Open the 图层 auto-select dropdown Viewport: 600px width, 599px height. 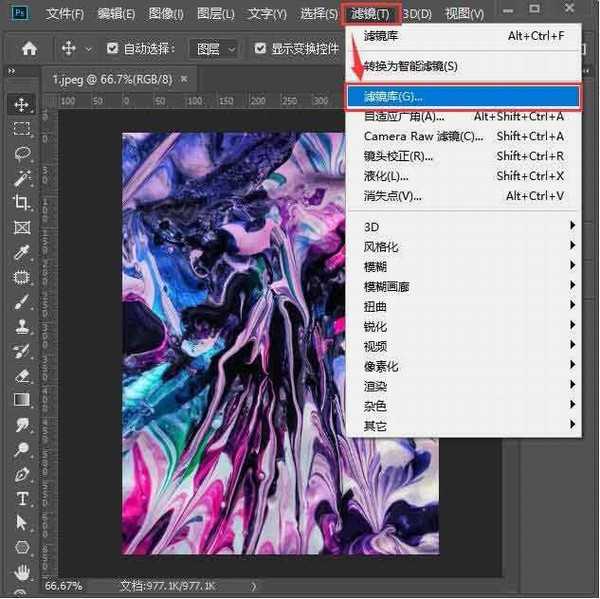tap(215, 48)
